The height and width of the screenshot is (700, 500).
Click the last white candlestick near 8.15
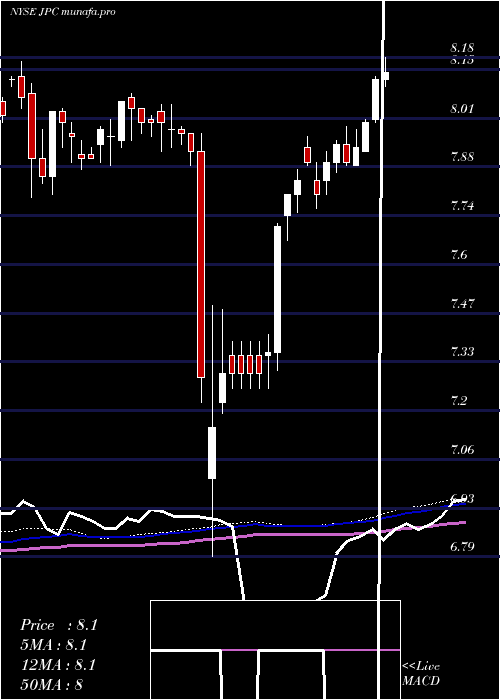click(386, 75)
